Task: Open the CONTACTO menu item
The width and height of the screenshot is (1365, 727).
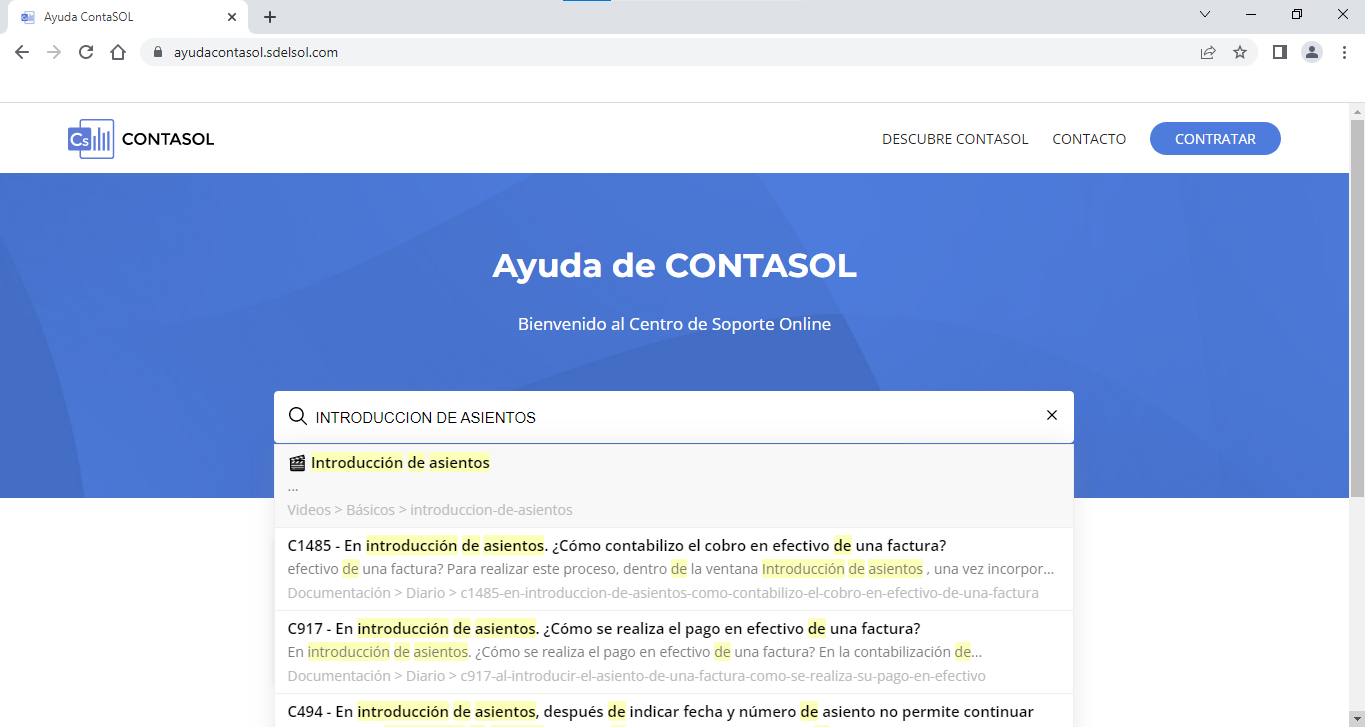Action: click(x=1089, y=139)
